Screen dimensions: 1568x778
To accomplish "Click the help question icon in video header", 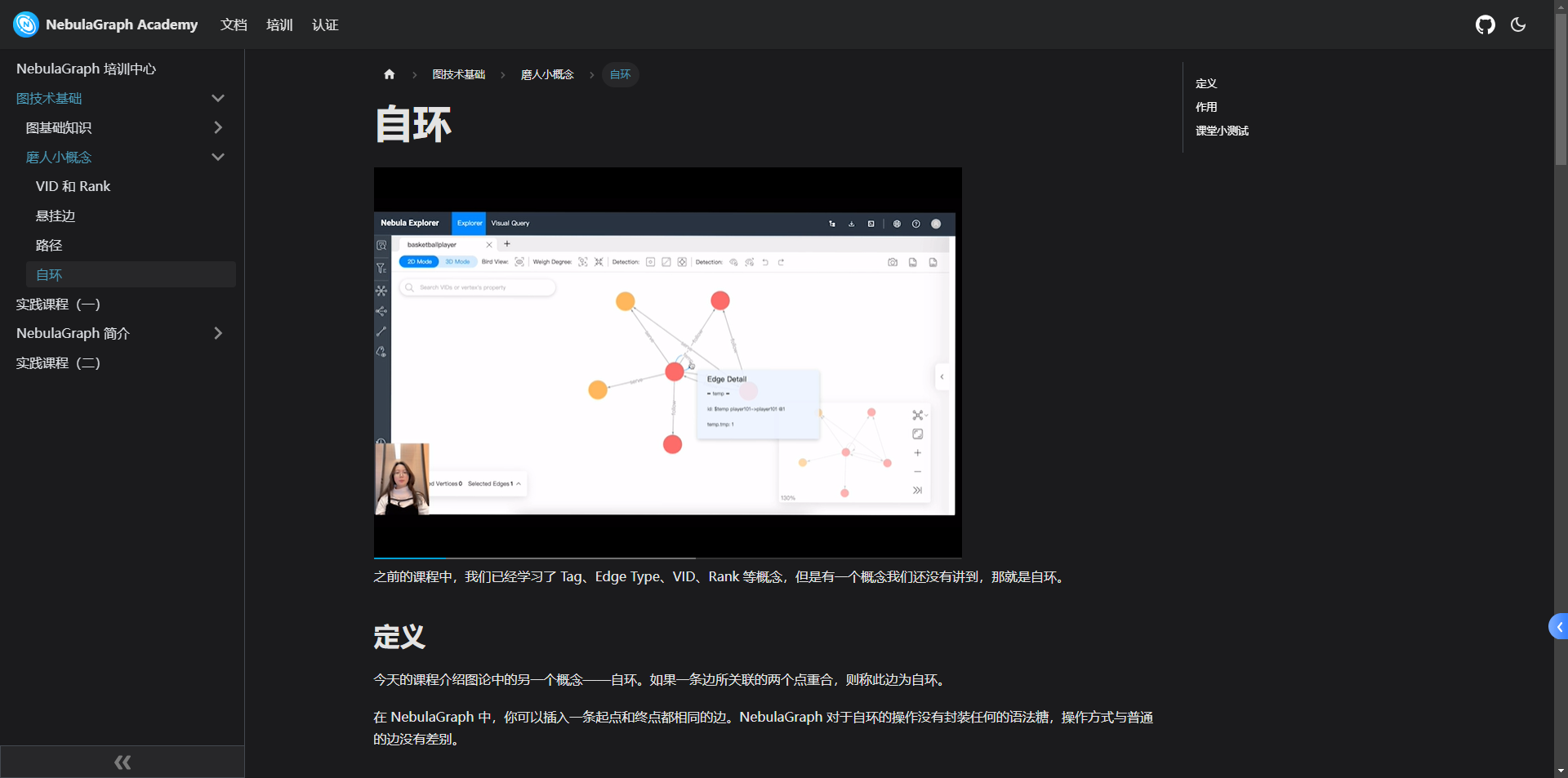I will tap(916, 224).
